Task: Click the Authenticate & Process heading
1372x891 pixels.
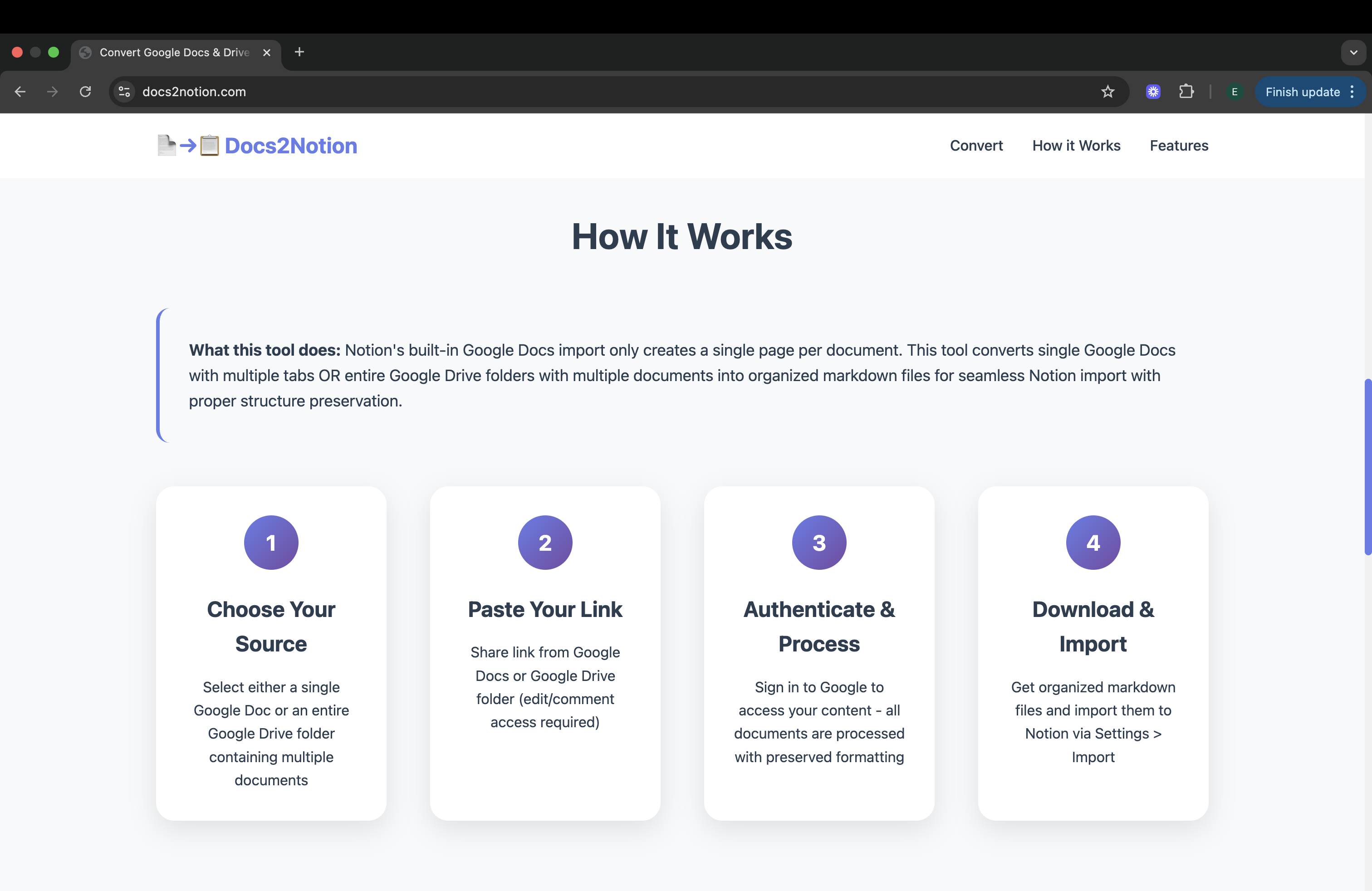Action: click(x=819, y=627)
